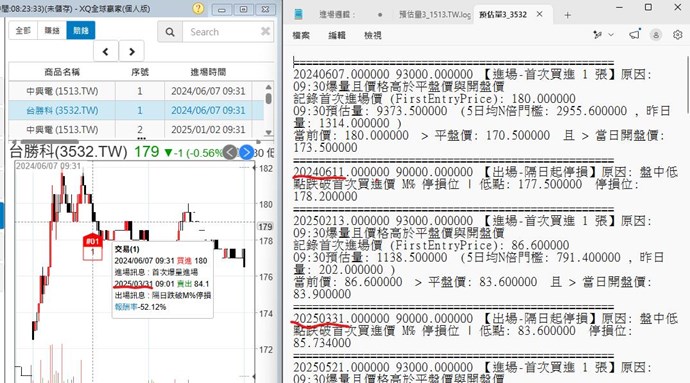Click the 20250521.000000 entry log line

pyautogui.click(x=473, y=368)
